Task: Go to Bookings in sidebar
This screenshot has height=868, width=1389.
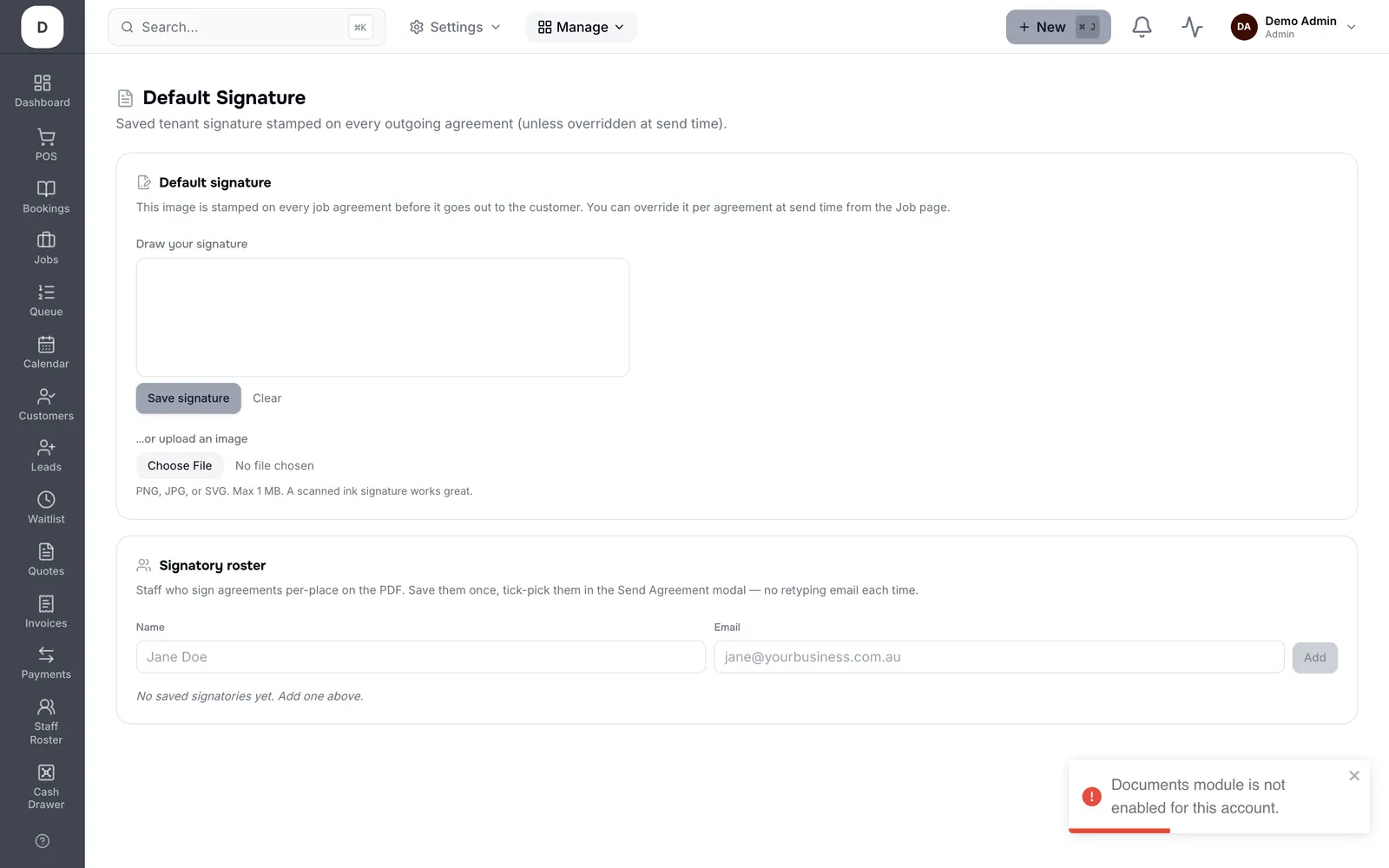Action: pos(46,197)
